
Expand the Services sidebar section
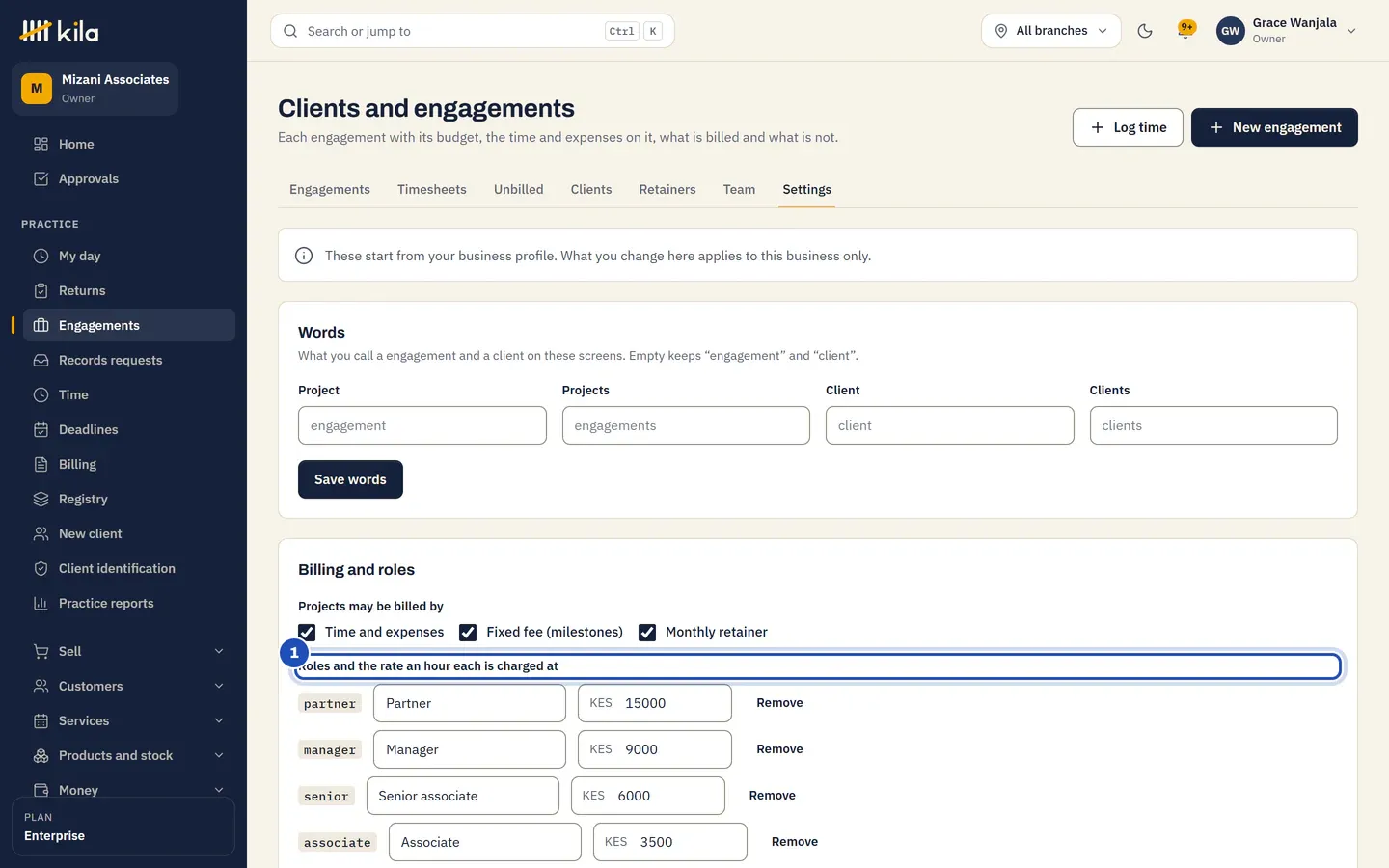127,720
